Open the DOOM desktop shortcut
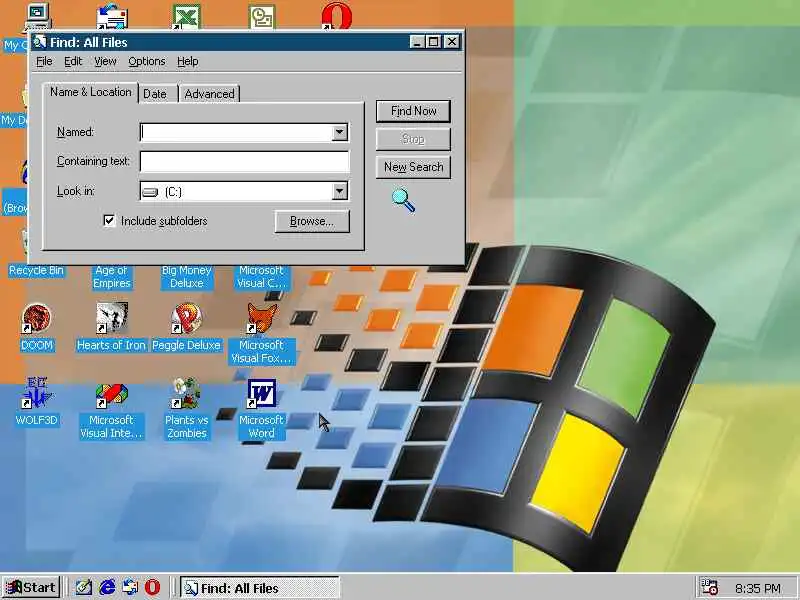The image size is (800, 600). coord(36,318)
